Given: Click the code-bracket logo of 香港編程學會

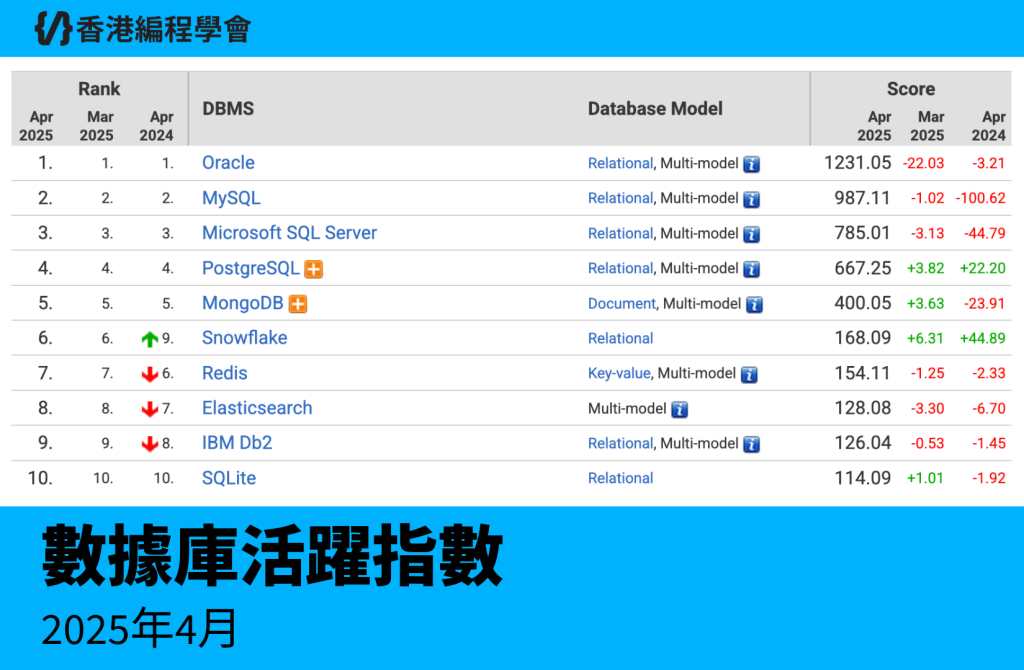Looking at the screenshot, I should [52, 28].
